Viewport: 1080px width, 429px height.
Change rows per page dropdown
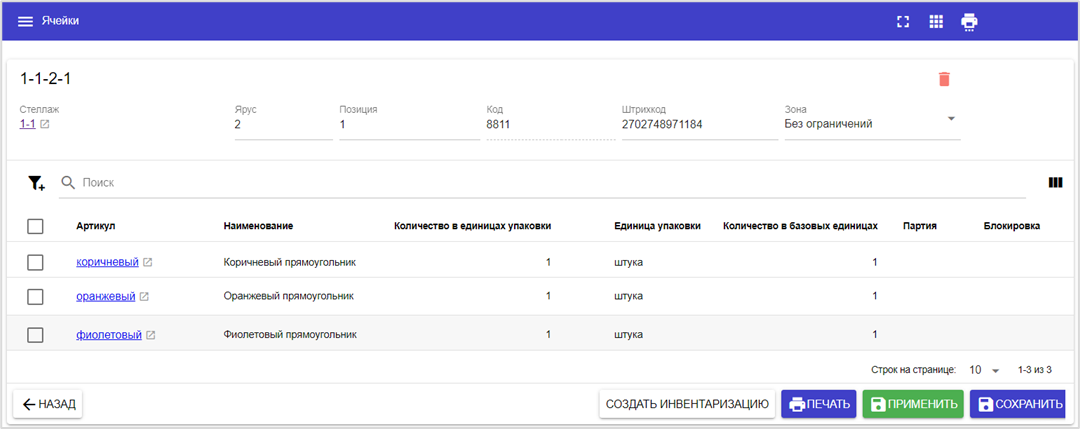(984, 370)
